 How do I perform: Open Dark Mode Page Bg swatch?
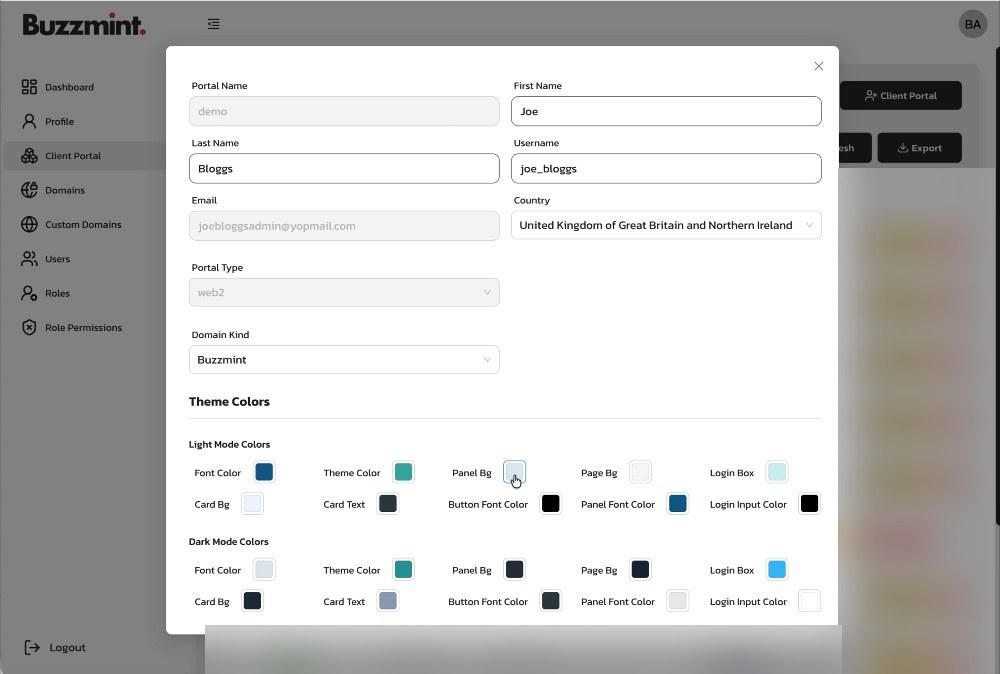point(640,569)
